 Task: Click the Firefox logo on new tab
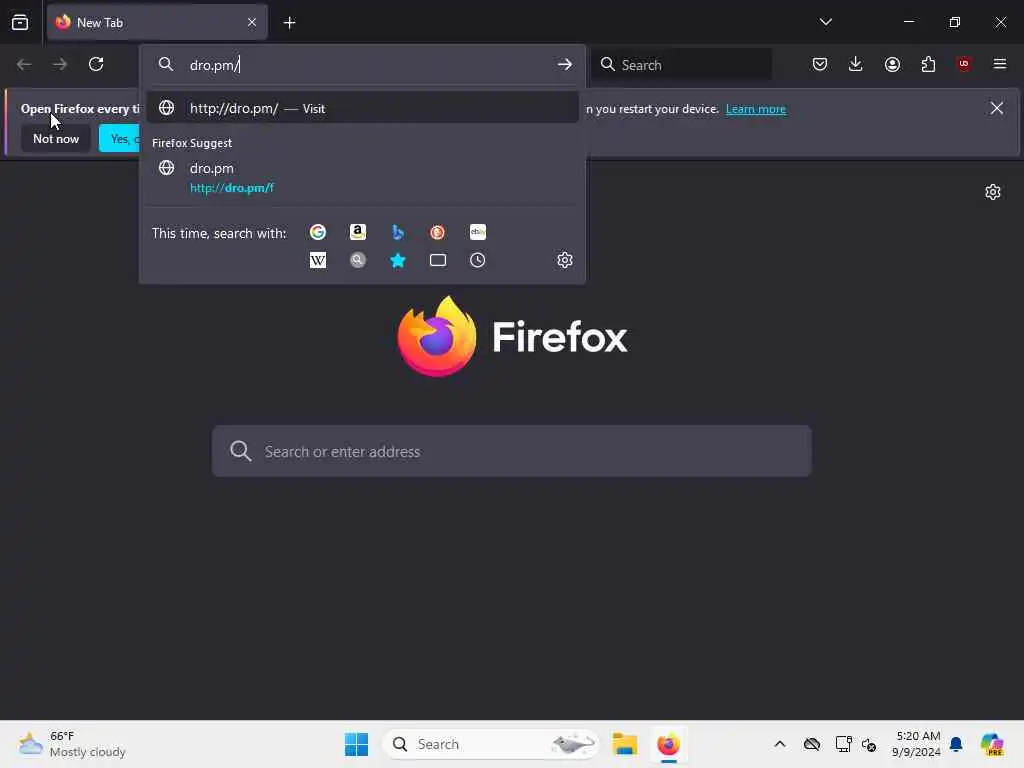[512, 336]
